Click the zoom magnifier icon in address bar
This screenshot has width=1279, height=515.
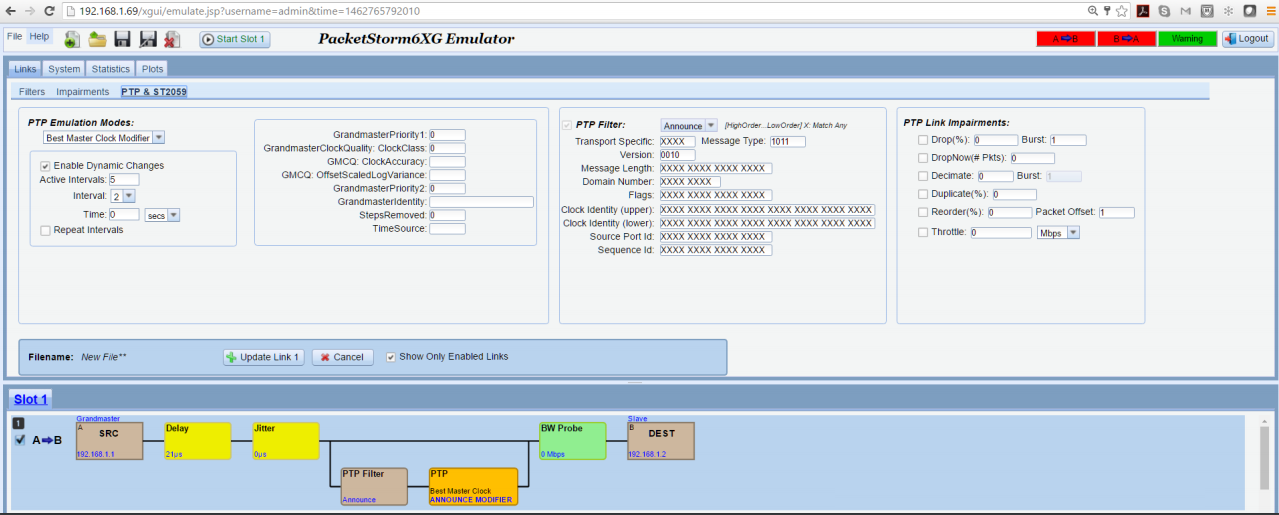pos(1093,11)
